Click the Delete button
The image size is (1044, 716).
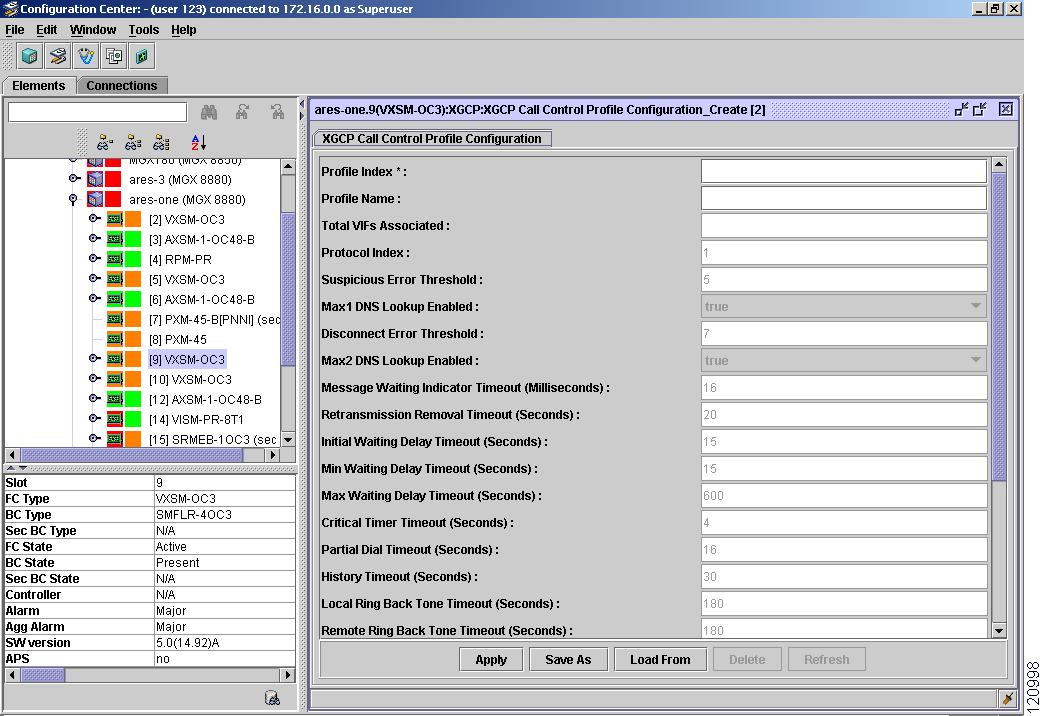pos(747,659)
